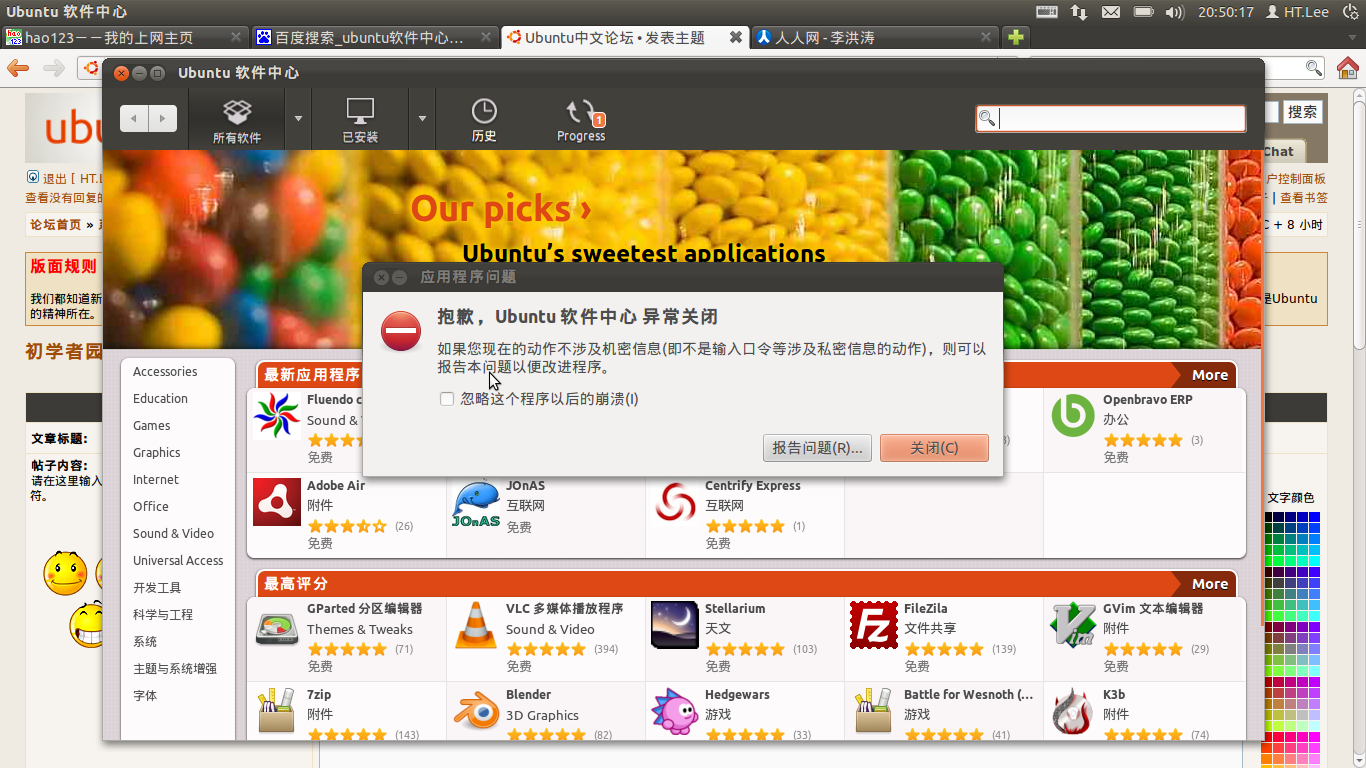The image size is (1366, 768).
Task: Select the Games category
Action: coord(152,425)
